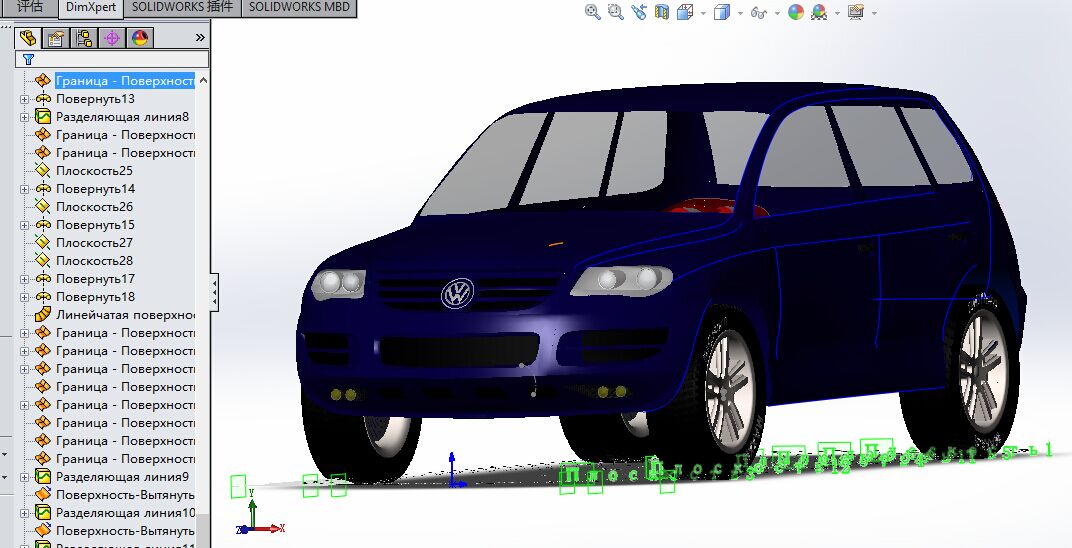Open the Hide/Show Items dropdown arrow
Screen dimensions: 1072x548
pyautogui.click(x=777, y=13)
